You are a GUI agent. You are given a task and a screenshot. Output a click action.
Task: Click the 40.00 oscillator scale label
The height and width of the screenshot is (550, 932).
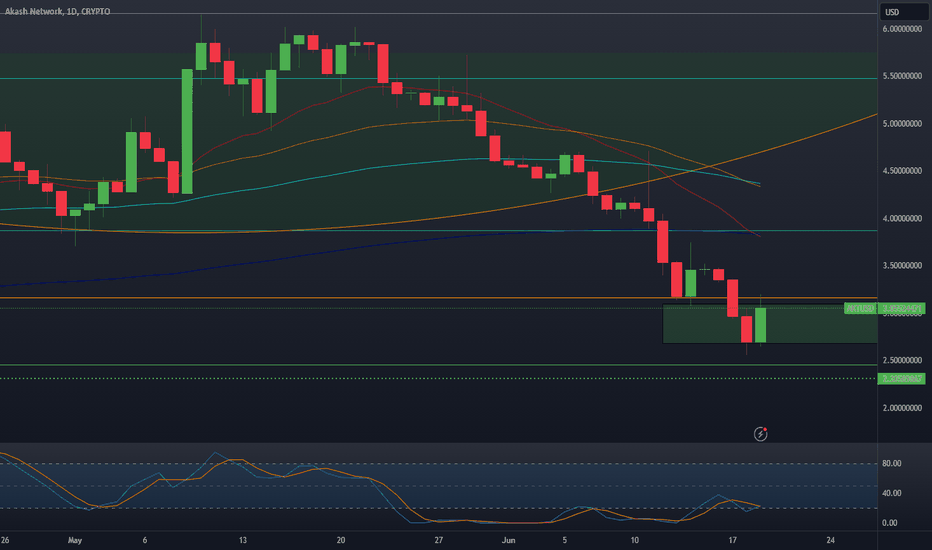(x=892, y=493)
